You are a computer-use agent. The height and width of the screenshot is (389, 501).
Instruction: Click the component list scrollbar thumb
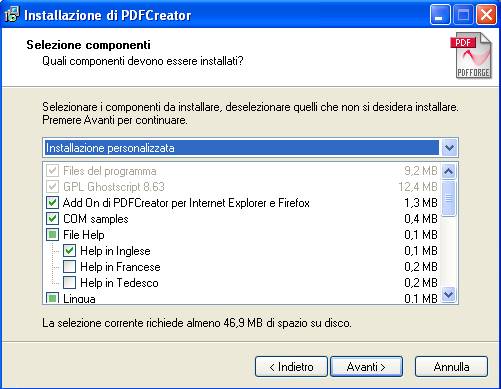[449, 198]
